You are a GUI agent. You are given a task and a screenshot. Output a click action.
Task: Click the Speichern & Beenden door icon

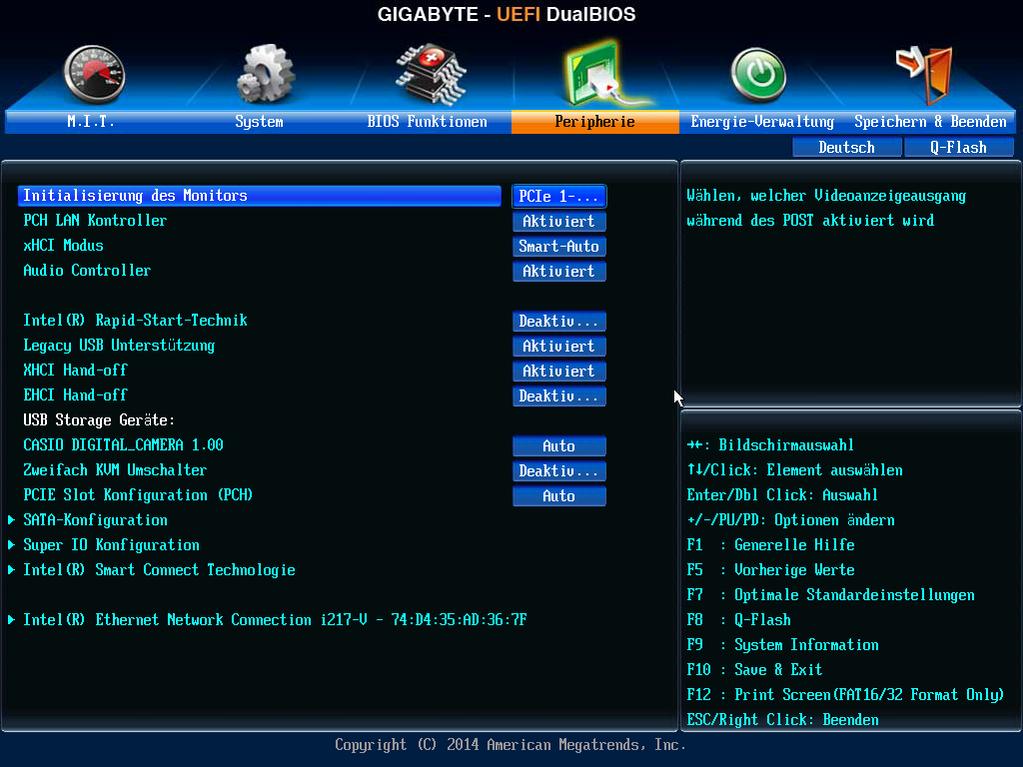point(925,74)
